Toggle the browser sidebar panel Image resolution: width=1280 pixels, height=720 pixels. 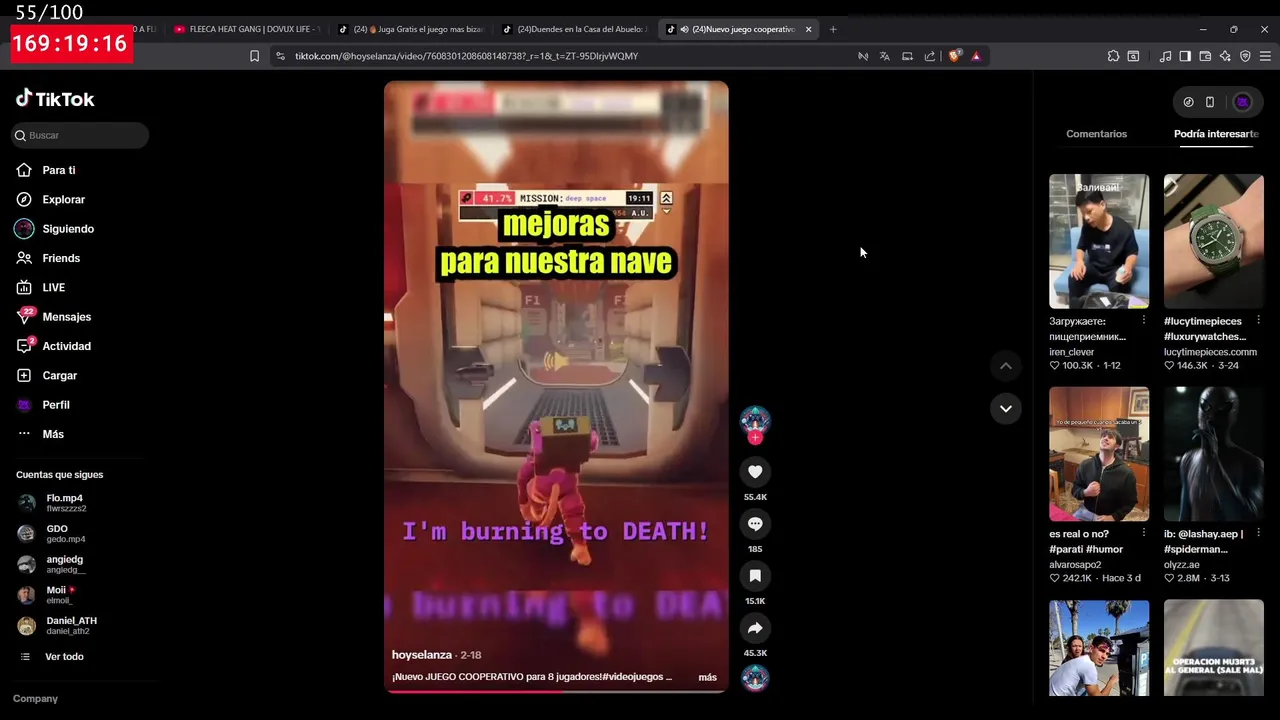1185,56
